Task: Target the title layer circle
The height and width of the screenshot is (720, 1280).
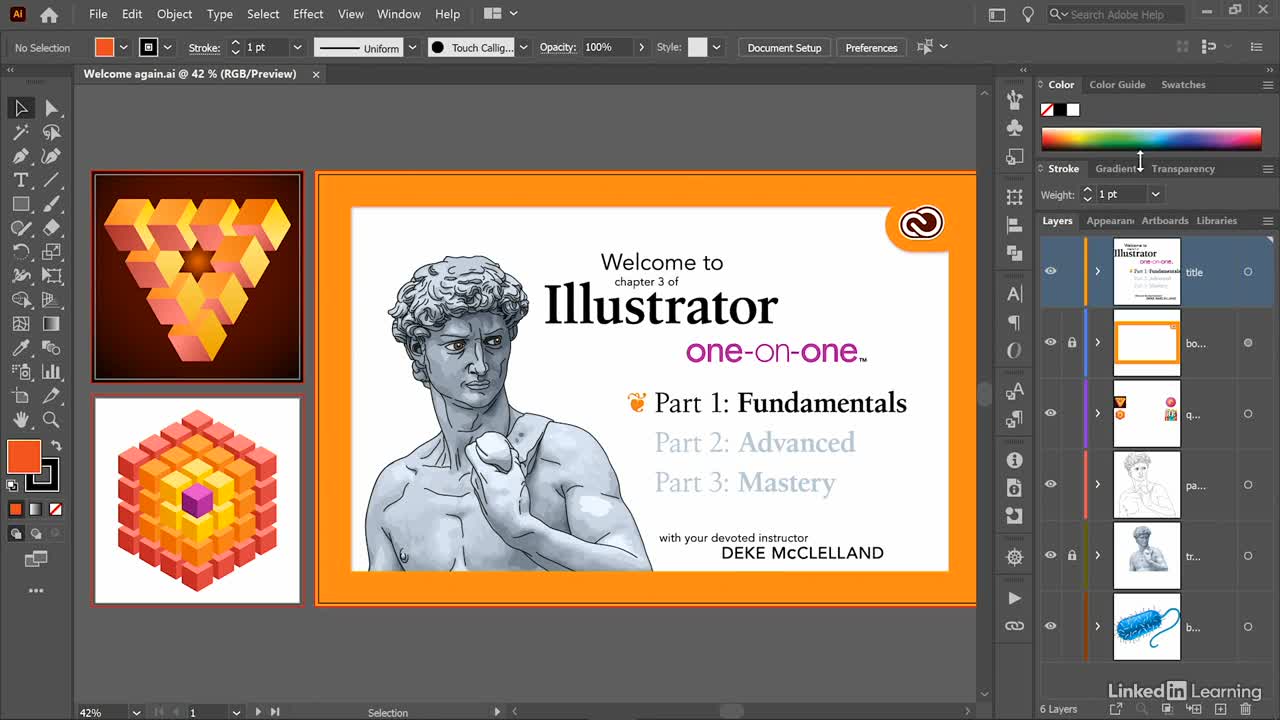Action: (x=1248, y=272)
